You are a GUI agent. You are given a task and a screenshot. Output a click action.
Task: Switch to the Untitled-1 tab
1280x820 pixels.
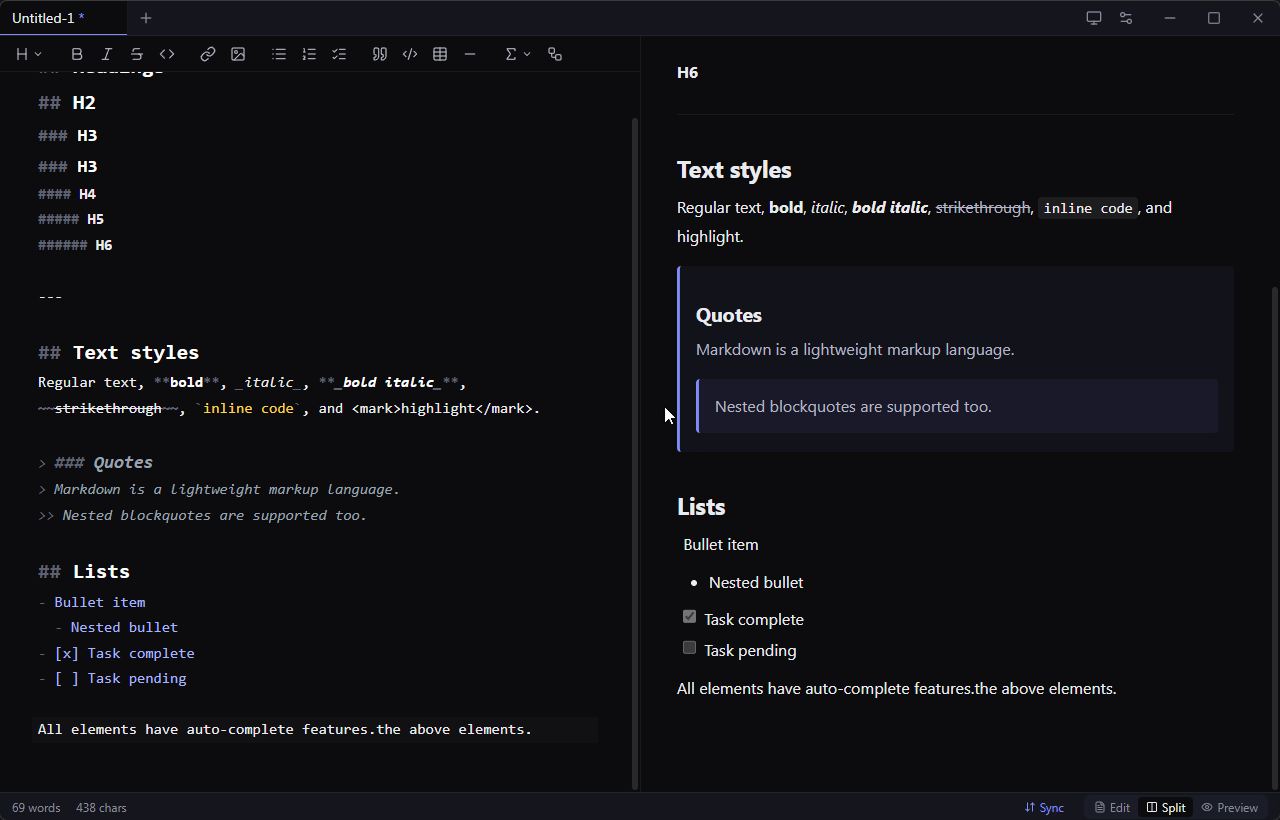click(x=63, y=18)
